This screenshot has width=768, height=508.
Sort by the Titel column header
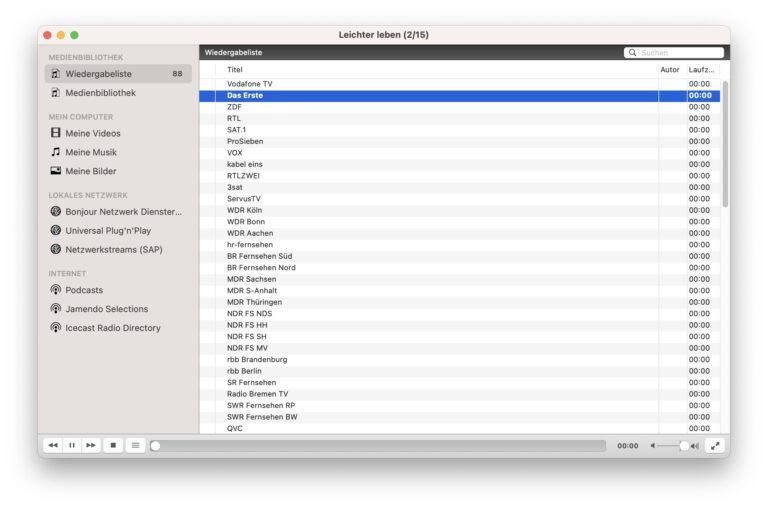tap(437, 70)
